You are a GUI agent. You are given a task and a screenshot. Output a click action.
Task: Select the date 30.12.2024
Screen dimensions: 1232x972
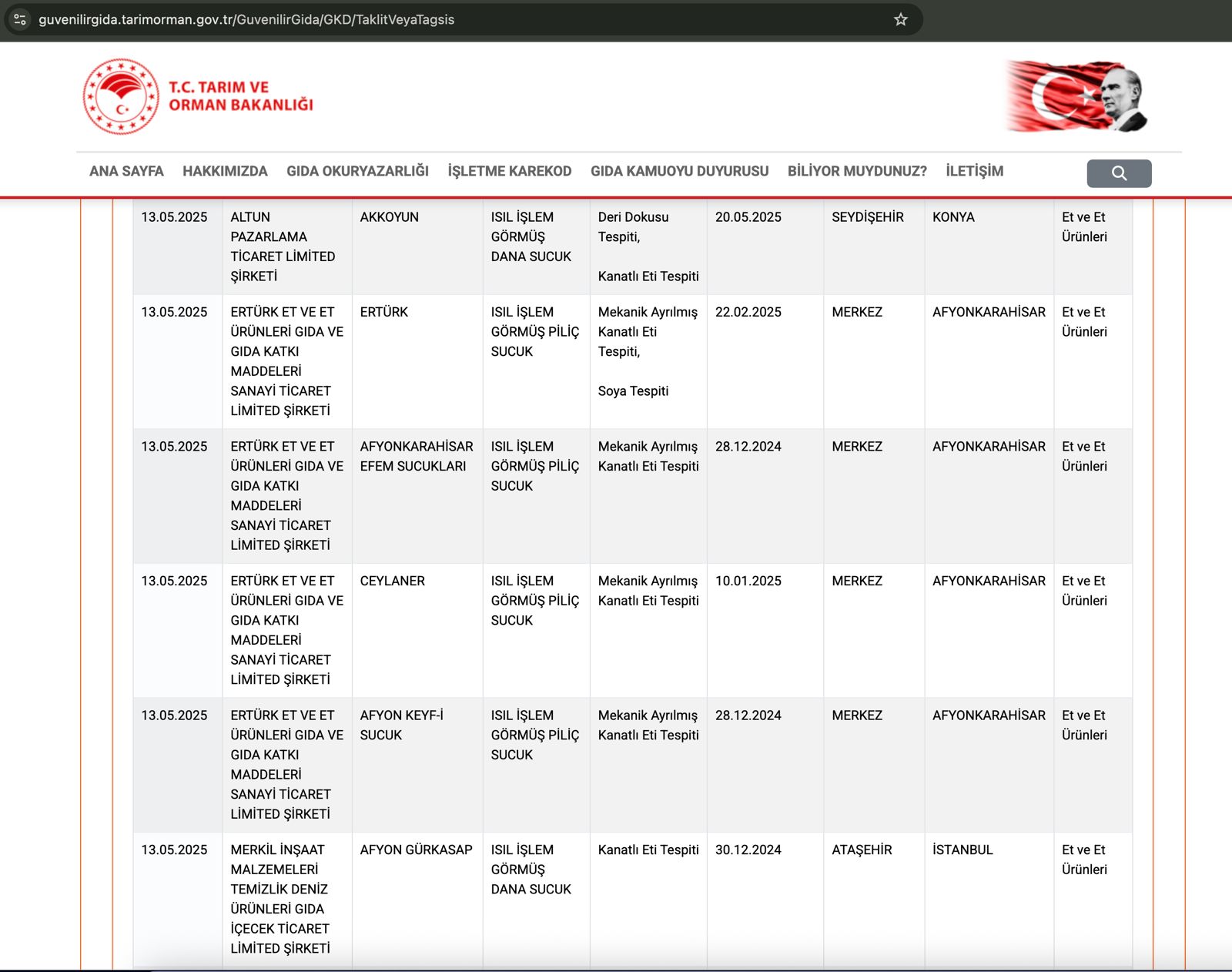(x=748, y=850)
